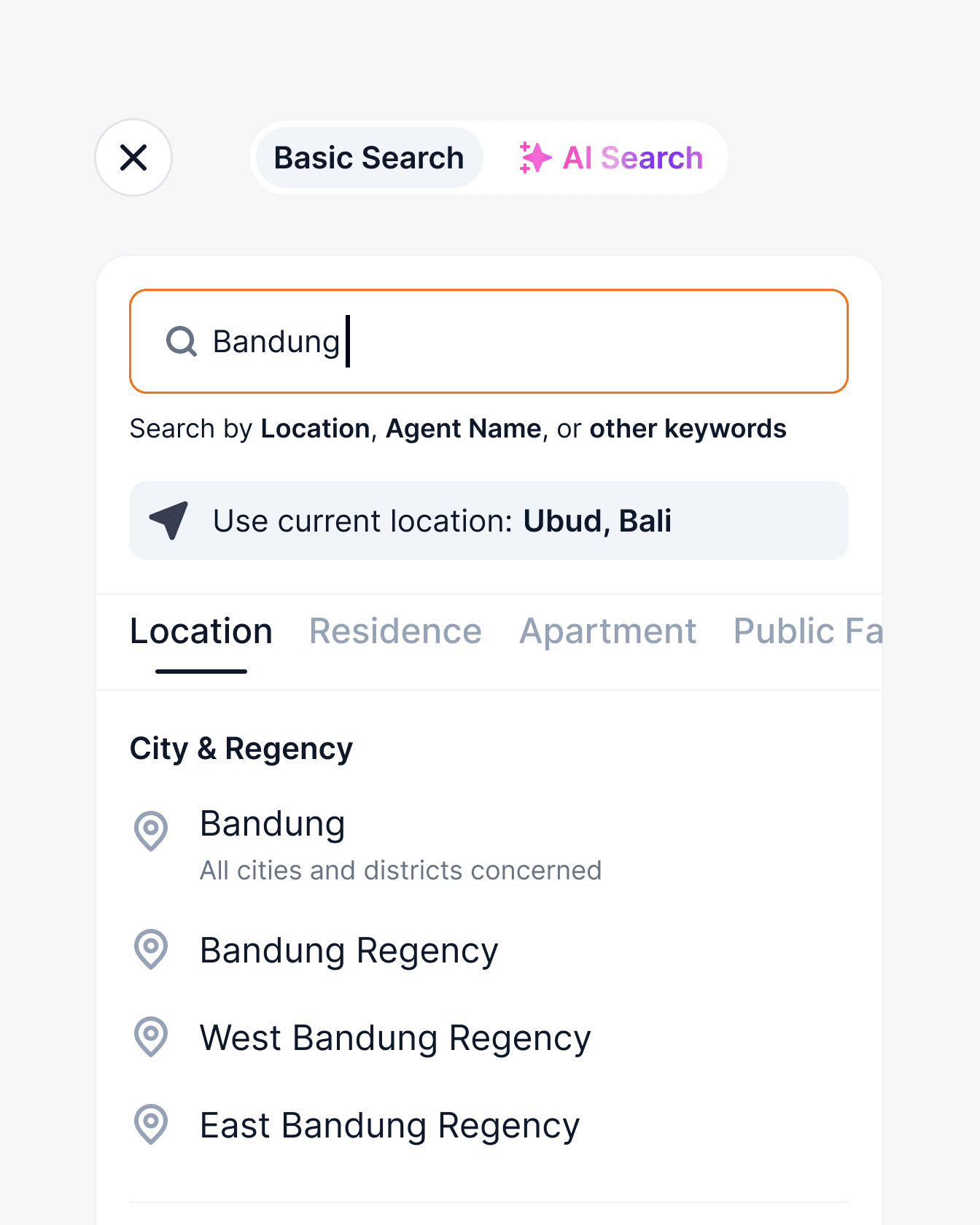Click pin icon for East Bandung Regency

(151, 1124)
